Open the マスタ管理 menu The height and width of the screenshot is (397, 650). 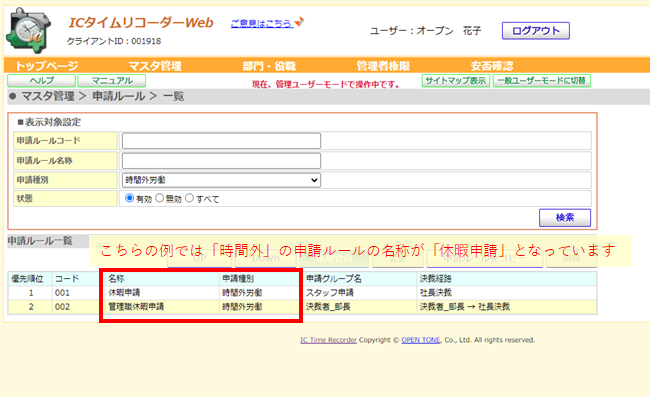click(x=155, y=66)
